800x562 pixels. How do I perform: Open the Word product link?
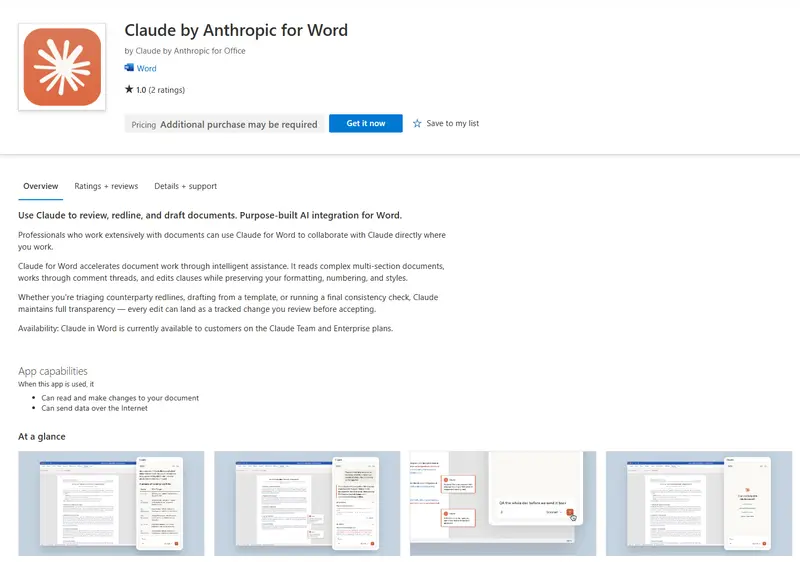(146, 68)
